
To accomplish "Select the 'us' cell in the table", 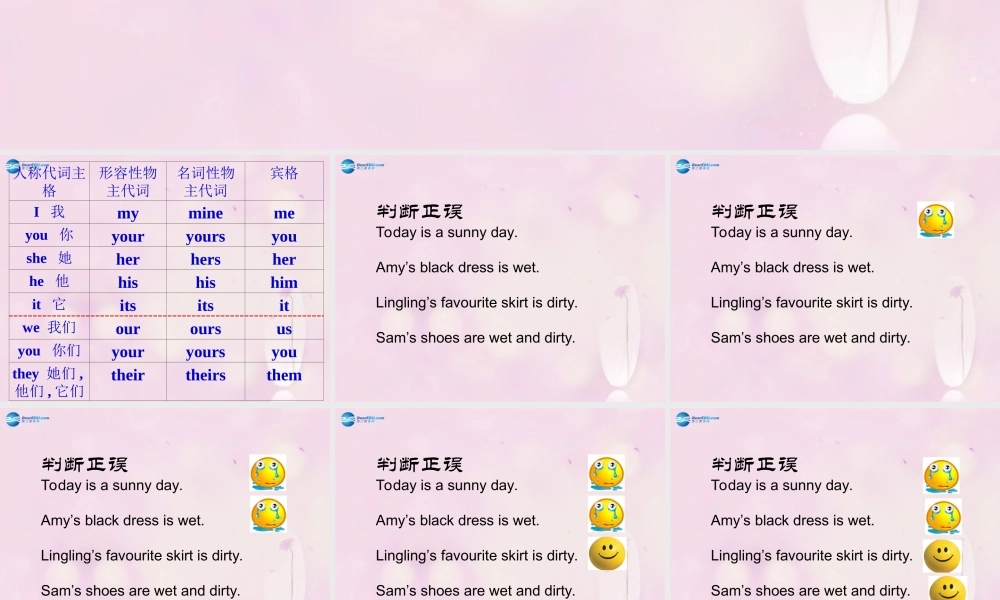I will [x=284, y=329].
